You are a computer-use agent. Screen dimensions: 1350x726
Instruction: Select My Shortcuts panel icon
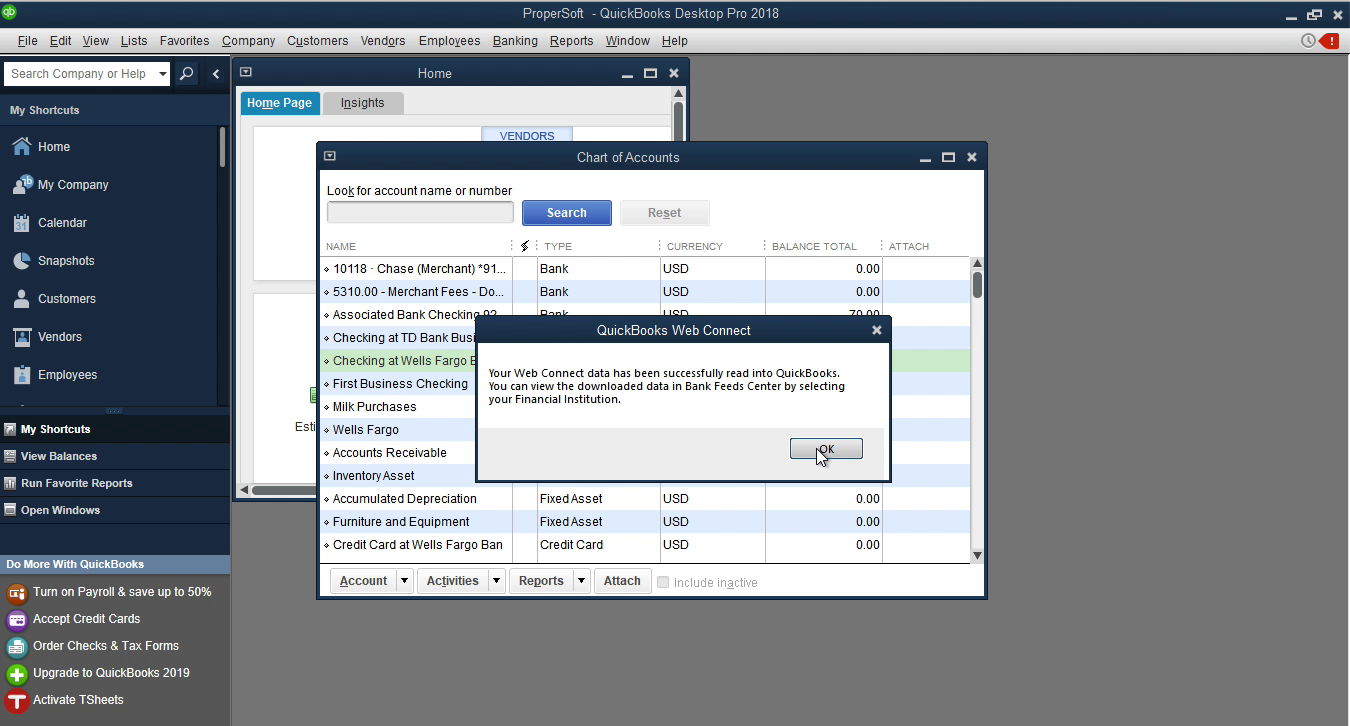point(10,429)
